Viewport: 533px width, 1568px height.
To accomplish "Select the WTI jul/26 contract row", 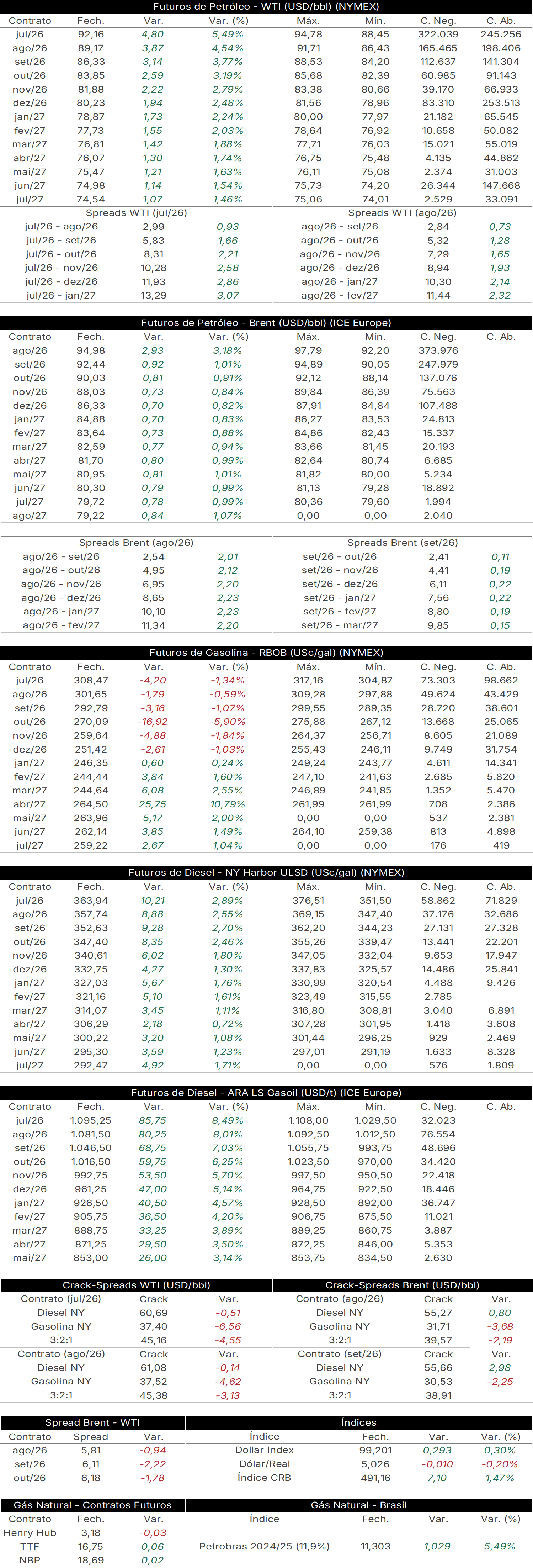I will point(266,35).
